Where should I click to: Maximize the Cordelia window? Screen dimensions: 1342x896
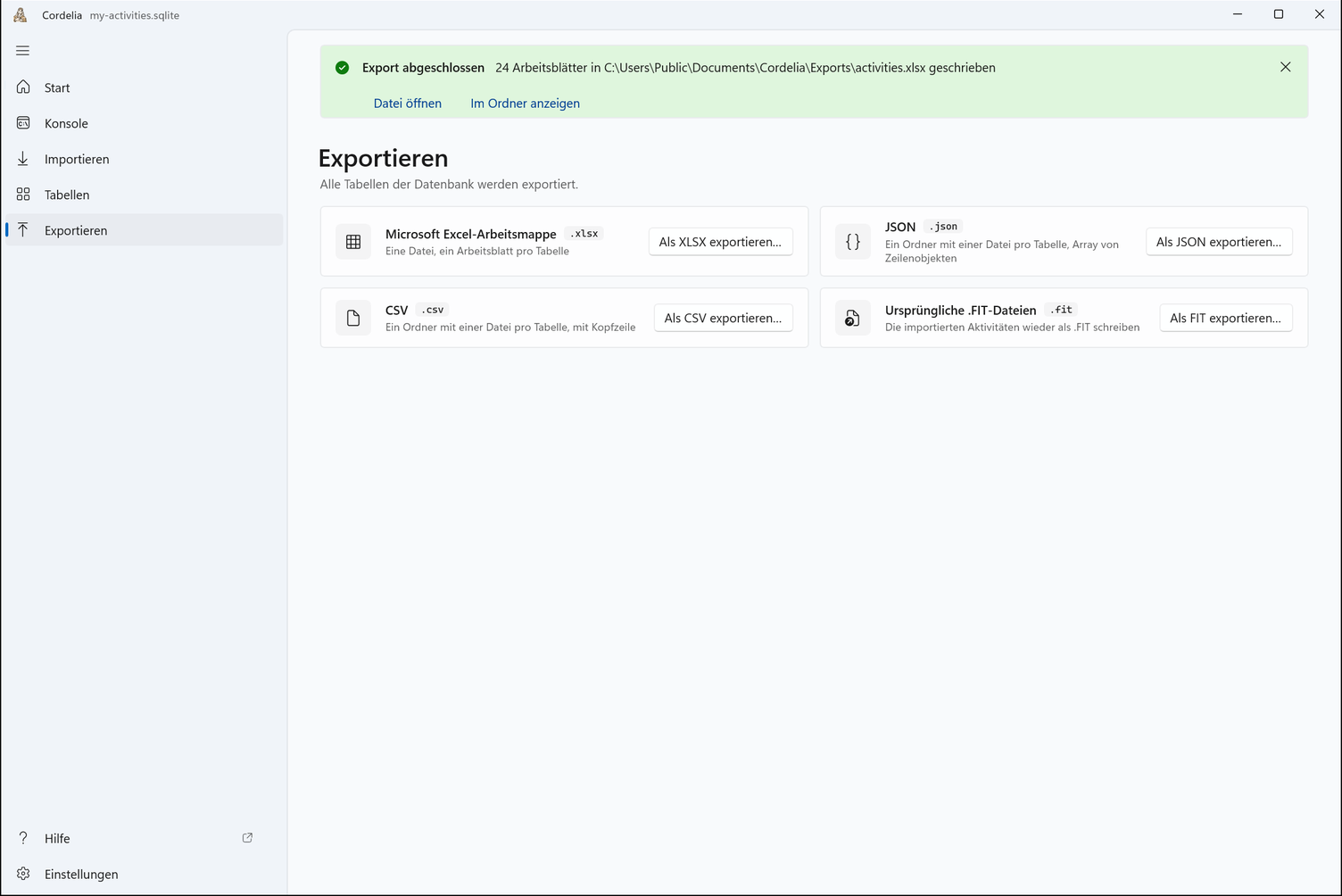(1279, 14)
